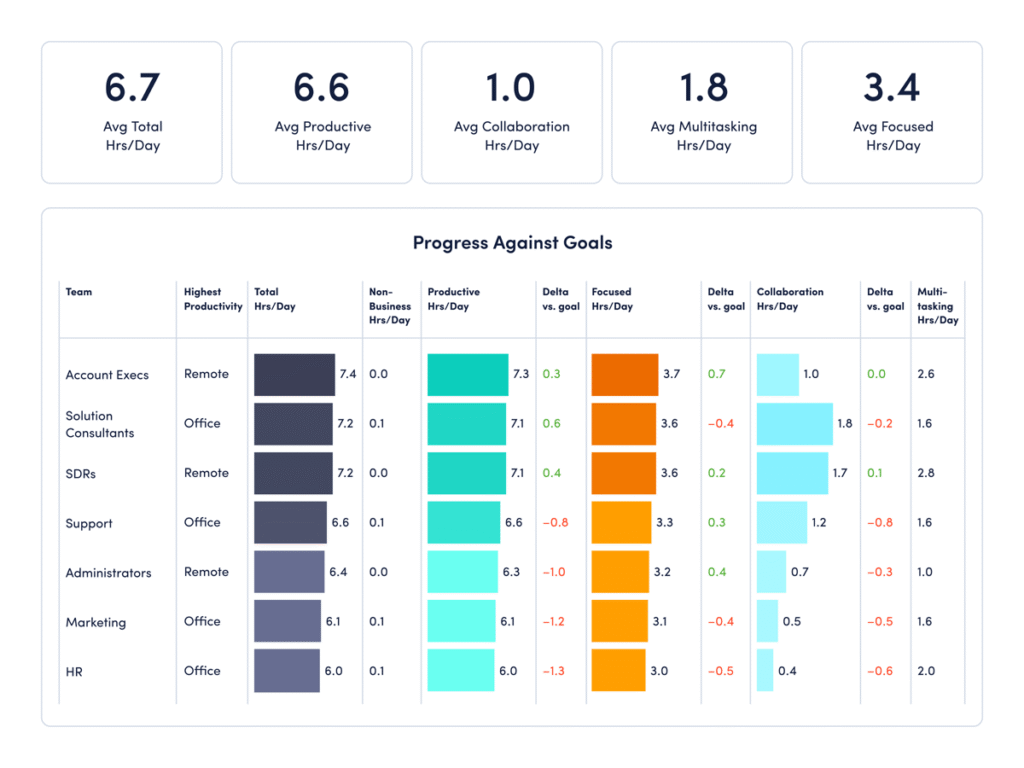Click HR's total hours bar
The height and width of the screenshot is (768, 1024).
286,671
